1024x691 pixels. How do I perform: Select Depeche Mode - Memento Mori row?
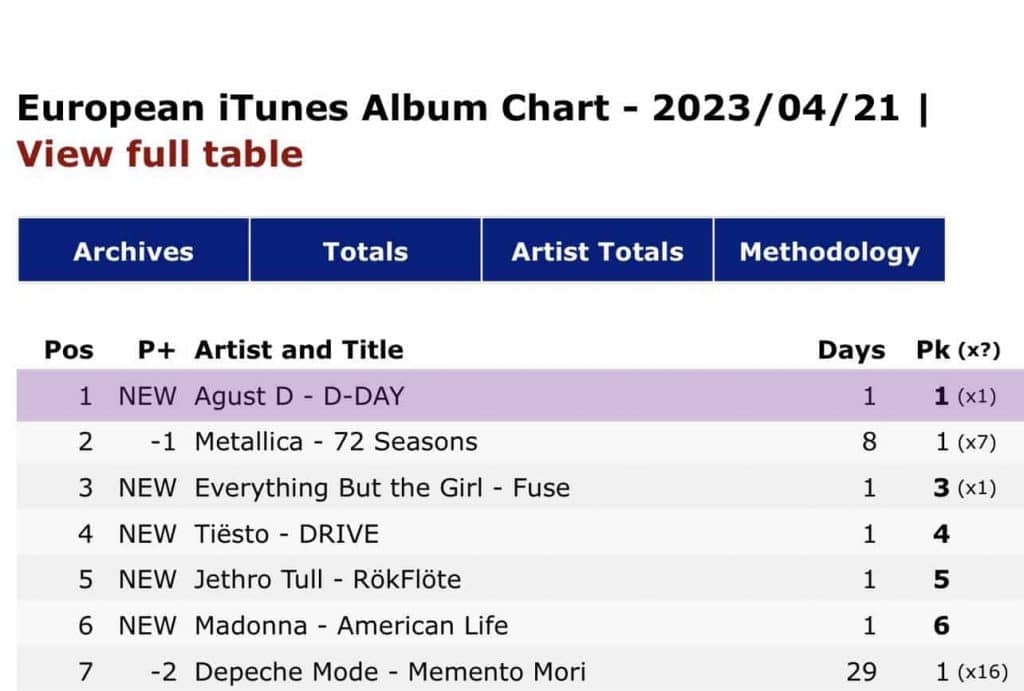[x=390, y=672]
